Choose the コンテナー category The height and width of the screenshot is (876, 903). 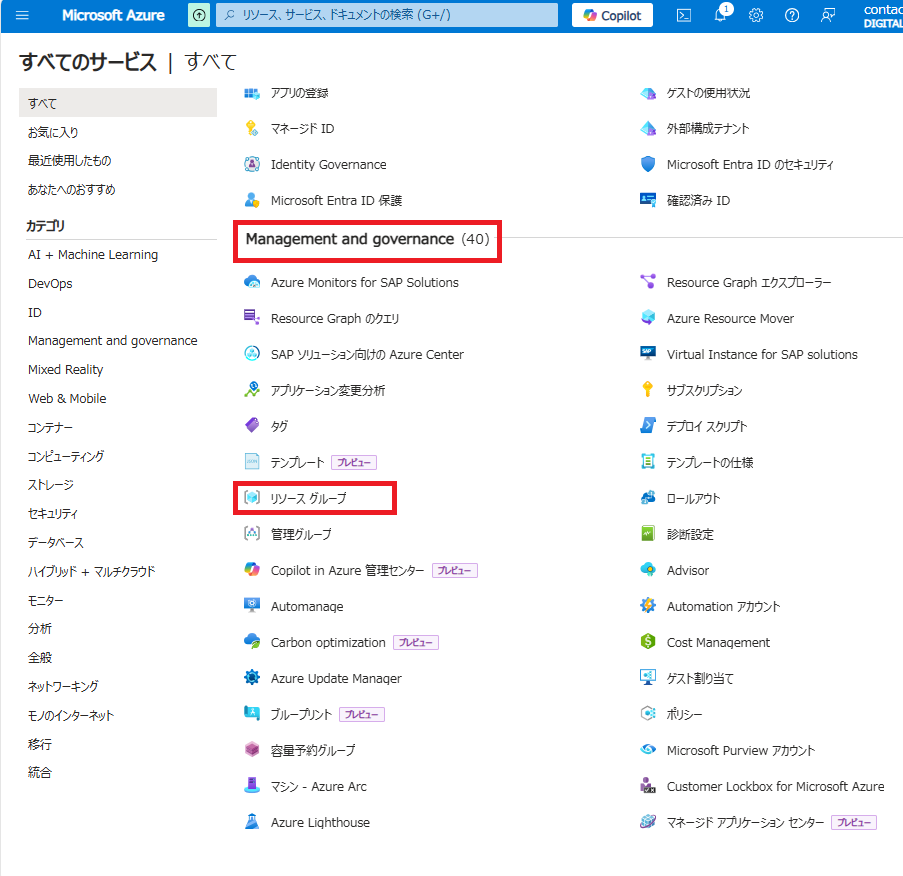point(50,427)
